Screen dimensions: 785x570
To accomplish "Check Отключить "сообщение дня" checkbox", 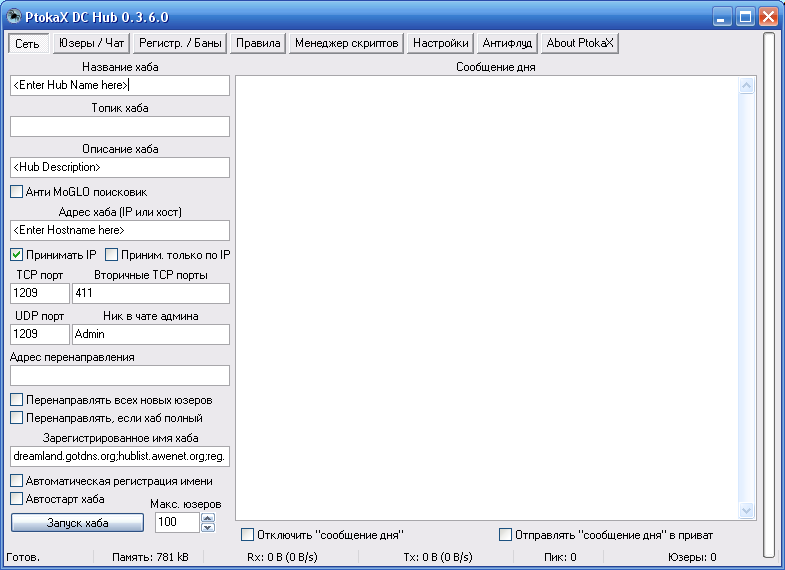I will pos(247,535).
